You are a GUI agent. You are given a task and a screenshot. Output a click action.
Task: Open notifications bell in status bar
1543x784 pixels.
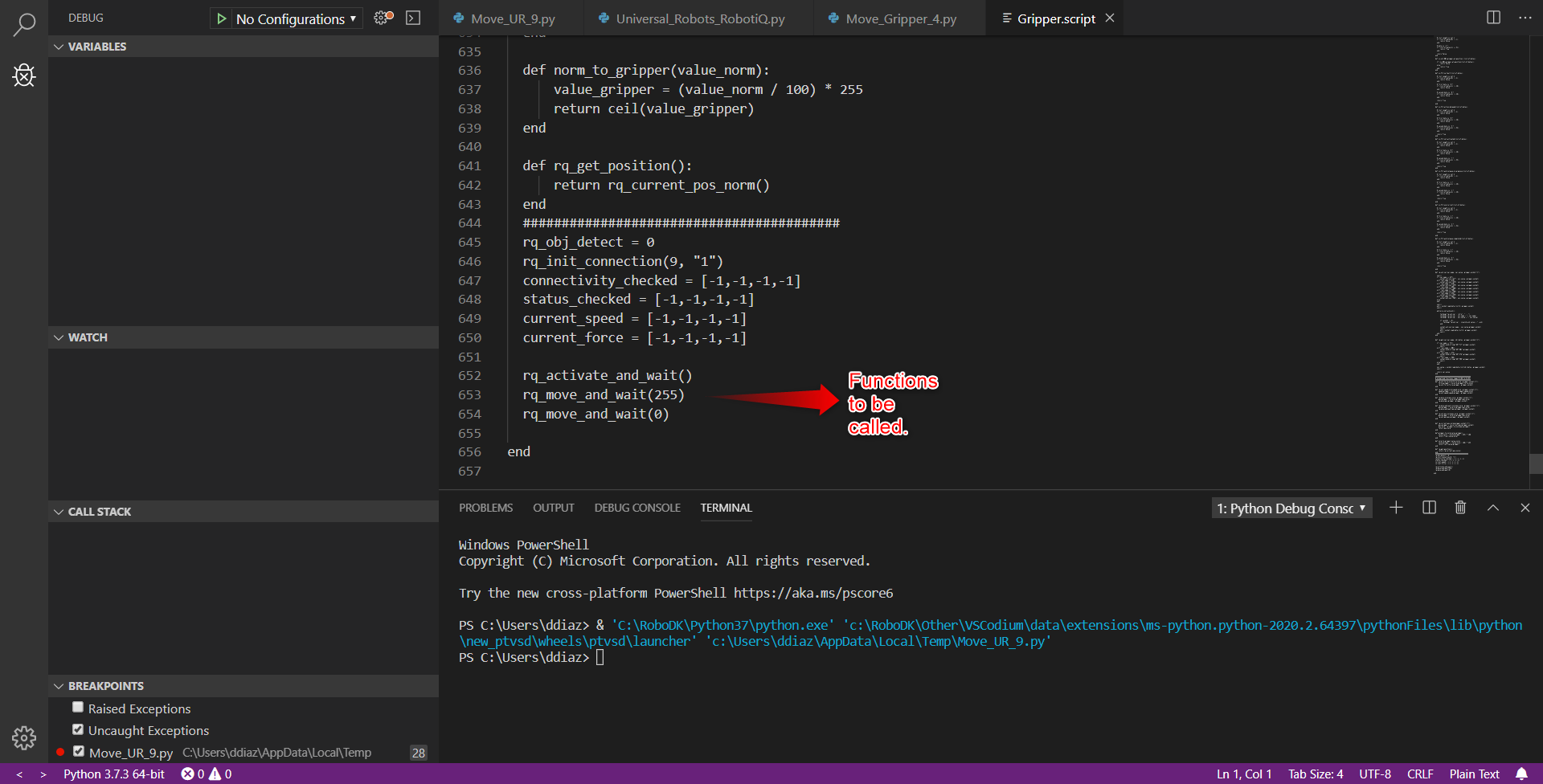point(1521,774)
